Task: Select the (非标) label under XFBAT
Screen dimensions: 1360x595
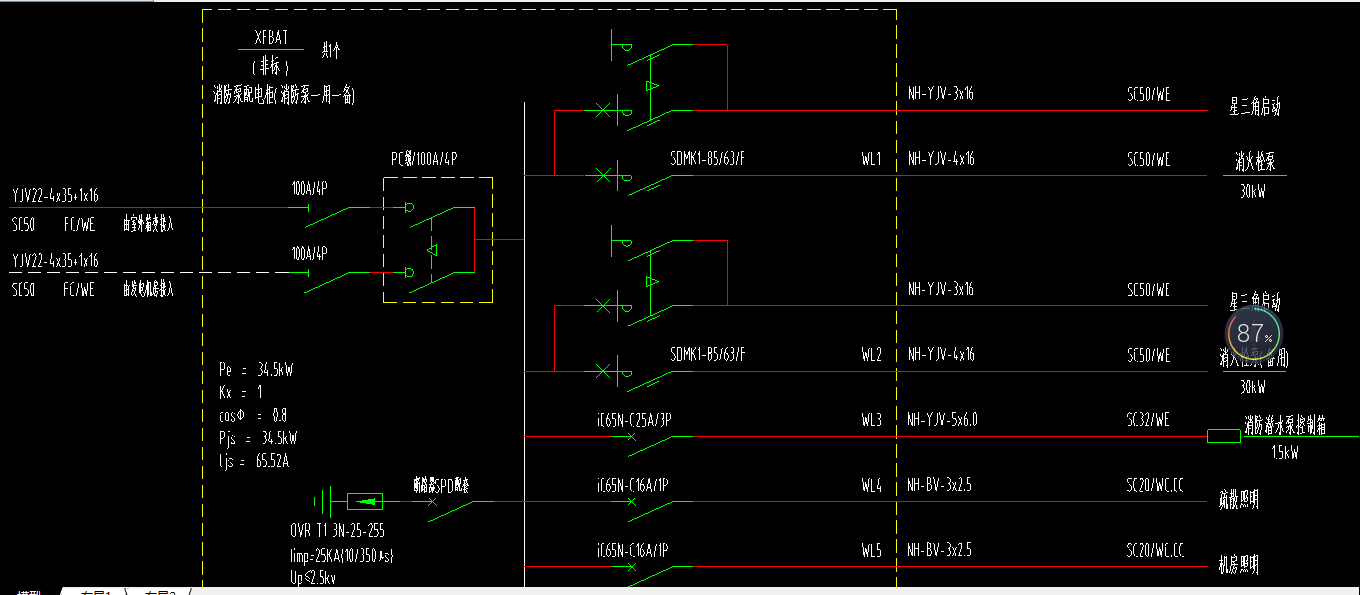Action: [x=270, y=68]
